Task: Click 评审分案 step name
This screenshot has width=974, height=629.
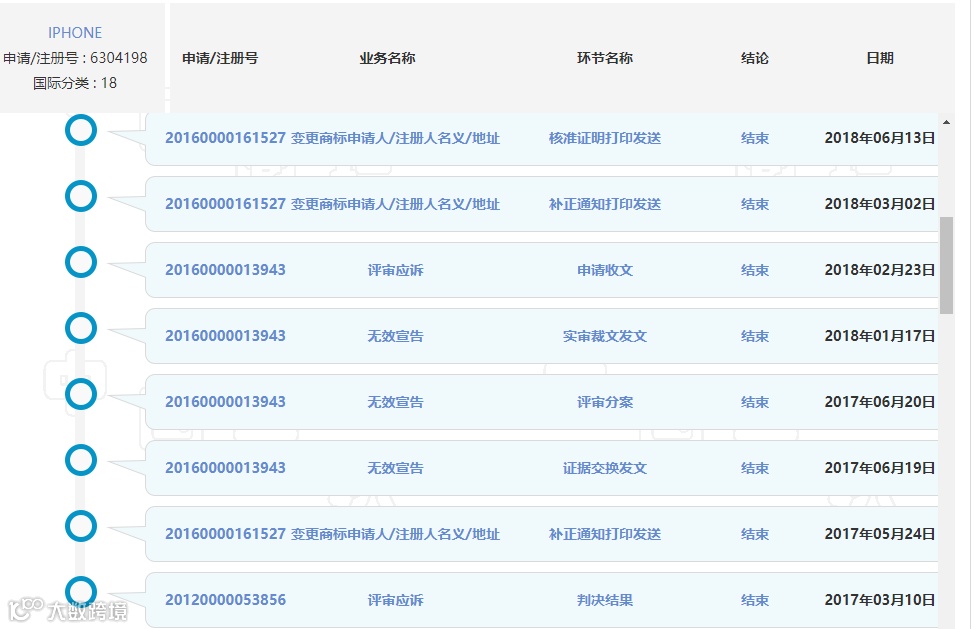Action: [605, 402]
